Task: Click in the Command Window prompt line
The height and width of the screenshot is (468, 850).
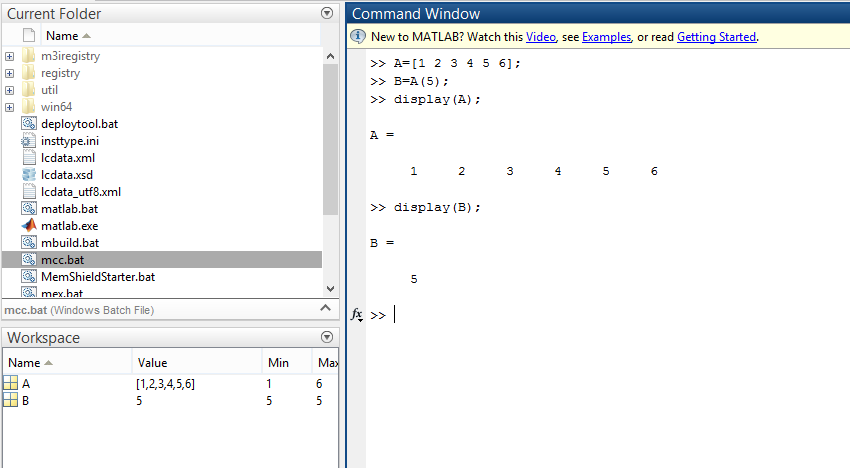Action: [x=607, y=315]
